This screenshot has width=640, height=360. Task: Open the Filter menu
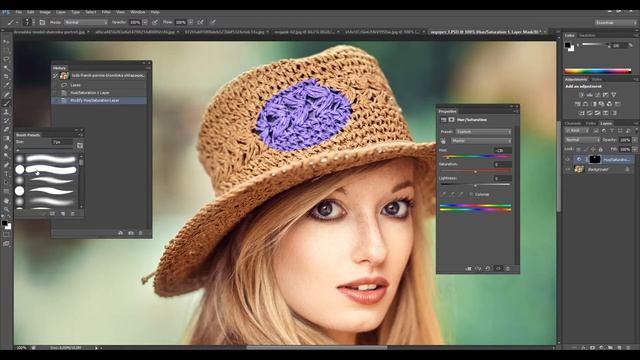point(106,12)
